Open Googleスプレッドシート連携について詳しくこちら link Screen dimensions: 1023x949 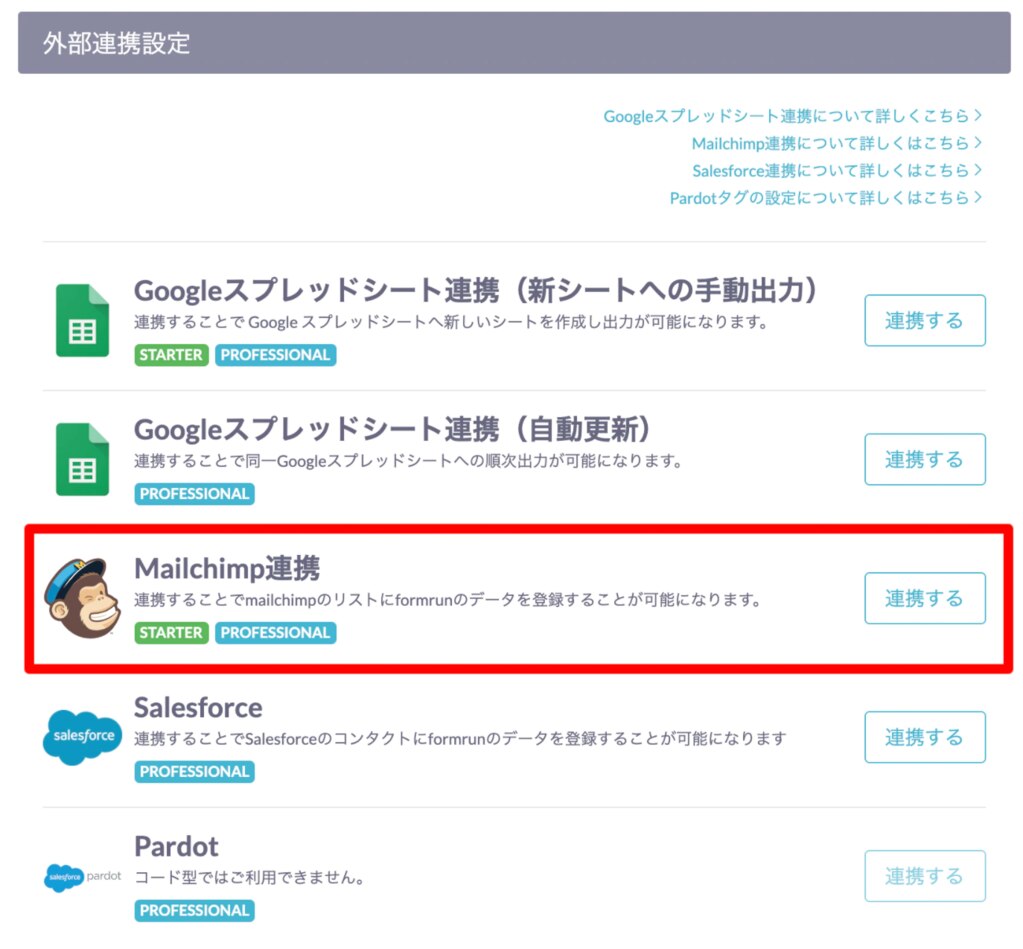coord(793,116)
